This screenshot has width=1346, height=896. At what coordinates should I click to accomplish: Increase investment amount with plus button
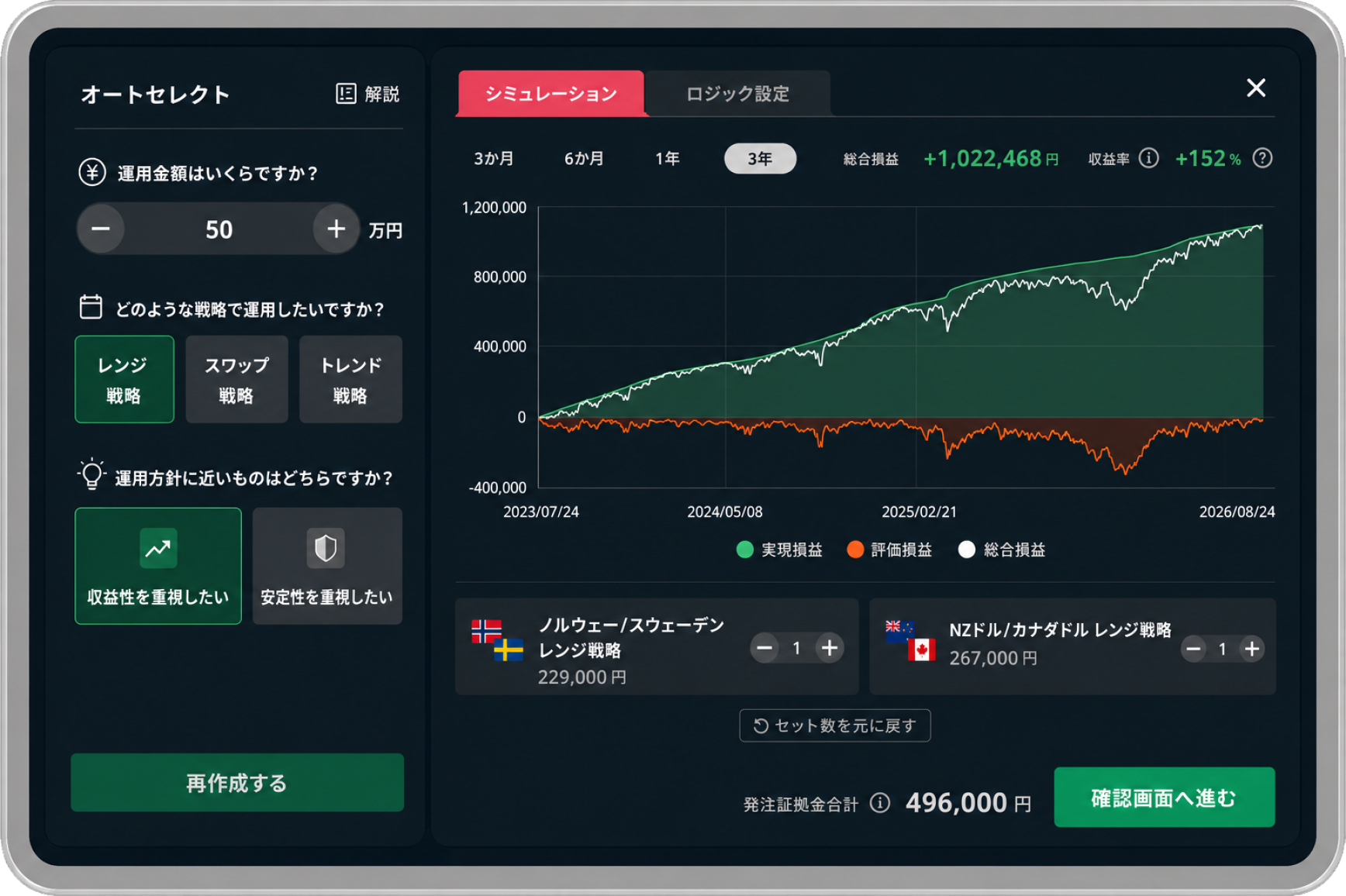[x=336, y=229]
